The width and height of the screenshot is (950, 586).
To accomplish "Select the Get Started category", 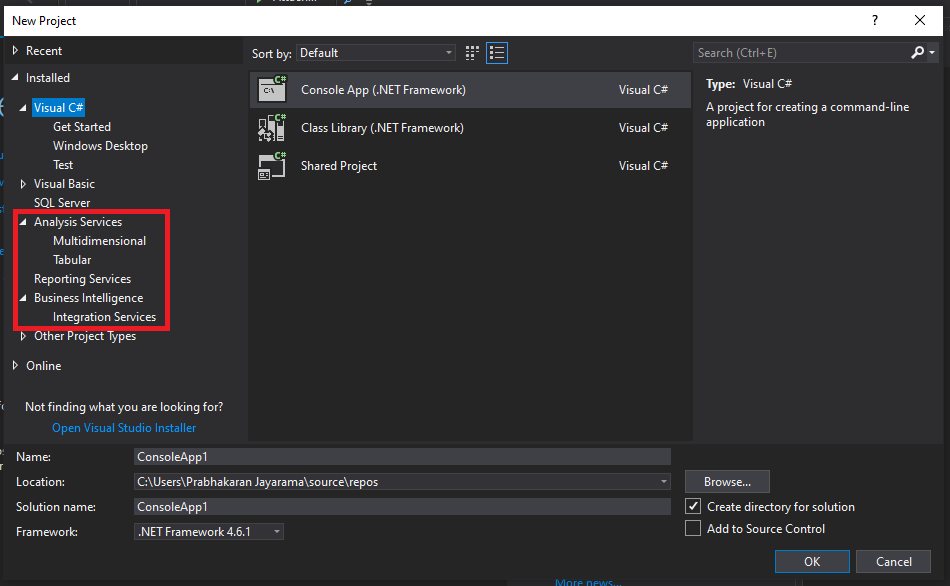I will pyautogui.click(x=82, y=127).
